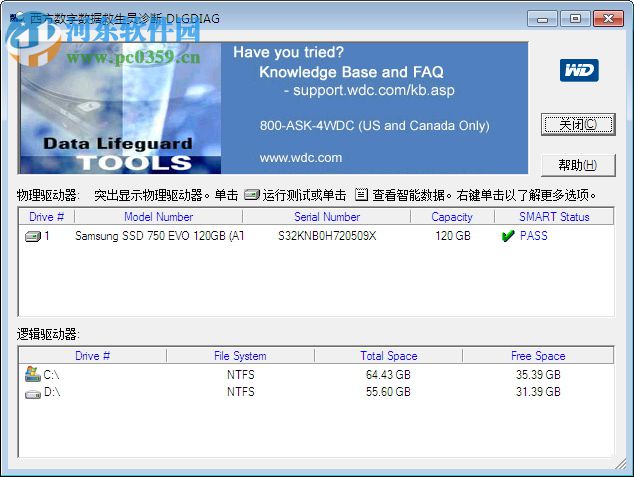
Task: Click the physical drive 1 icon
Action: pos(33,236)
